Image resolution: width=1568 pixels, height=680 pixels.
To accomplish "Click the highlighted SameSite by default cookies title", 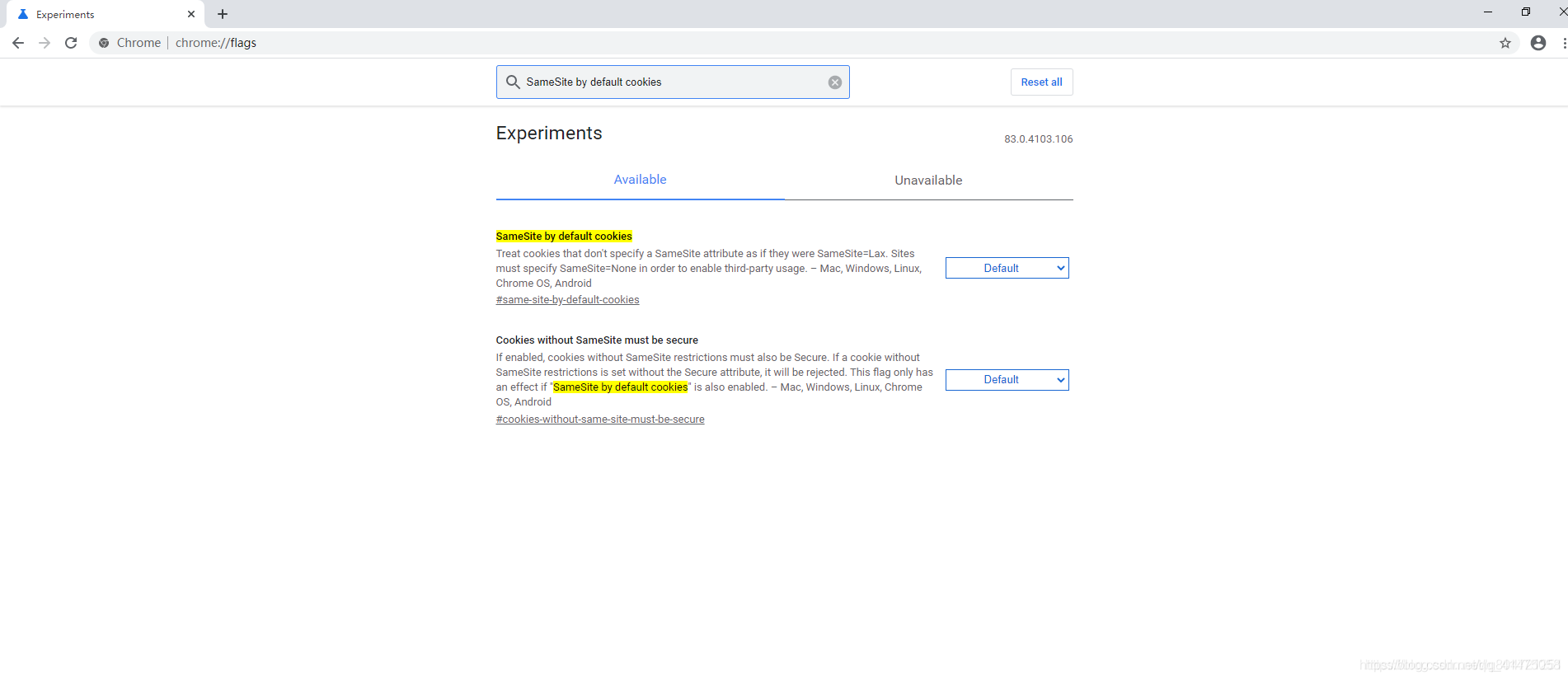I will coord(564,237).
